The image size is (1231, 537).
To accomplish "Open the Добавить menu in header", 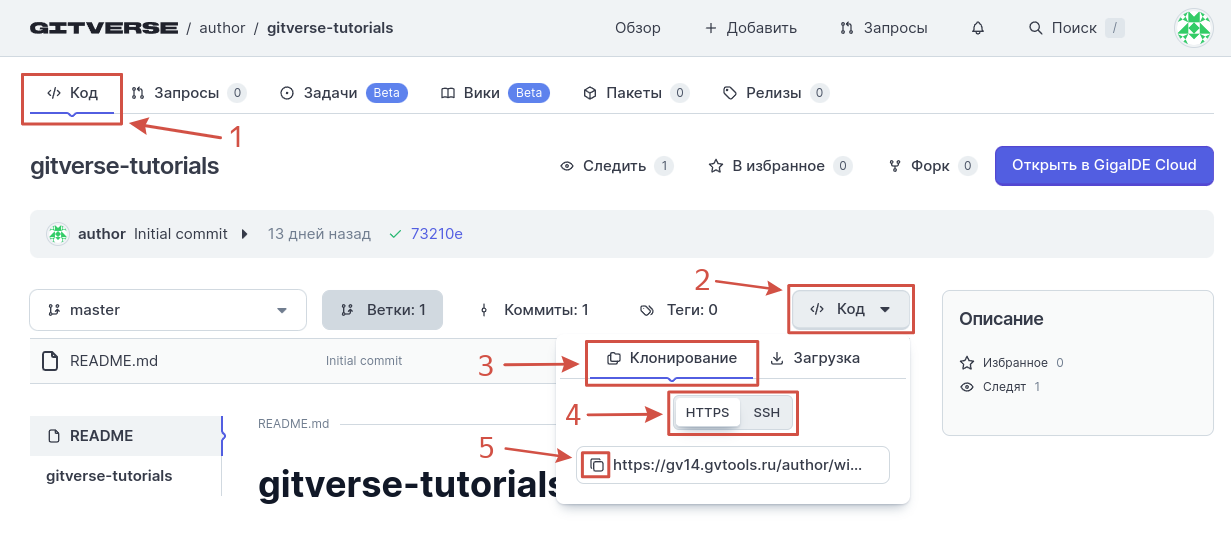I will 751,28.
